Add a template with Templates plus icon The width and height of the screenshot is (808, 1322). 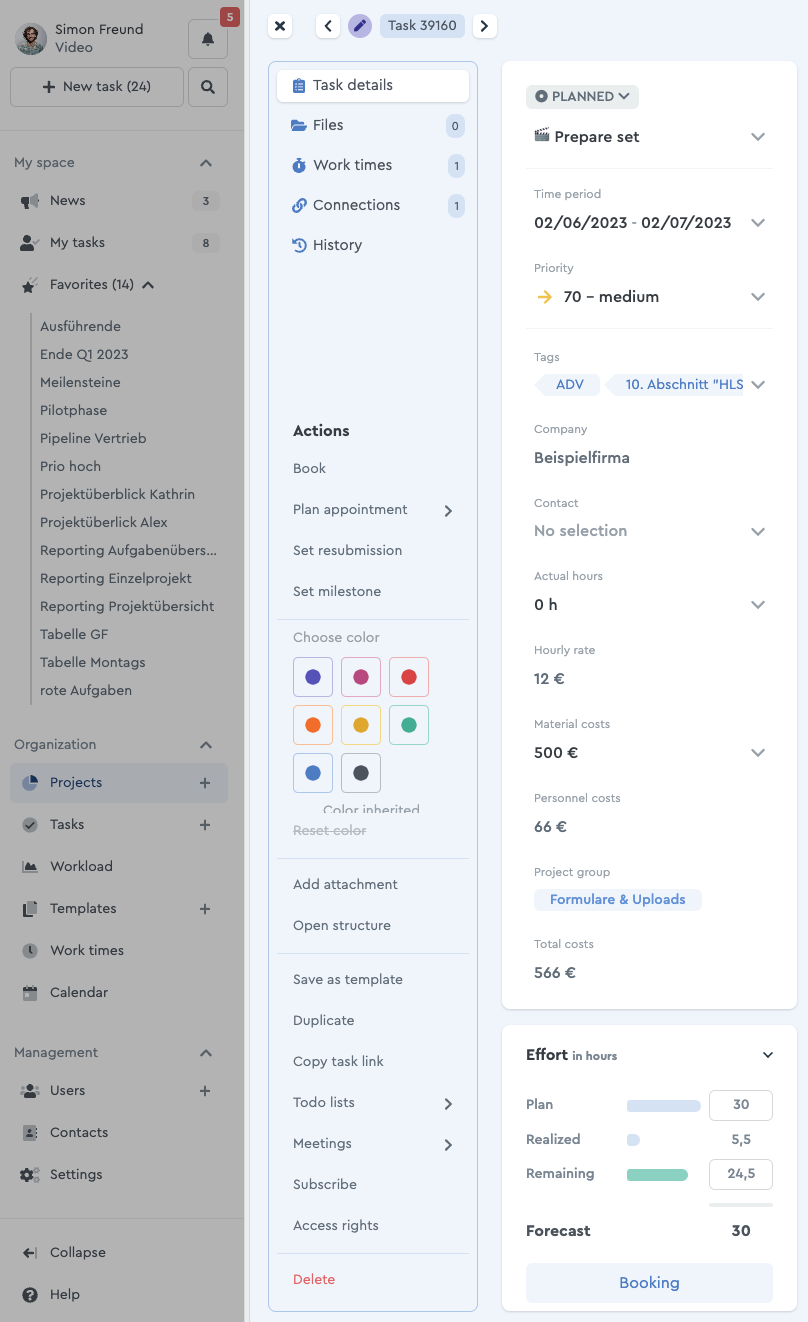click(x=205, y=909)
